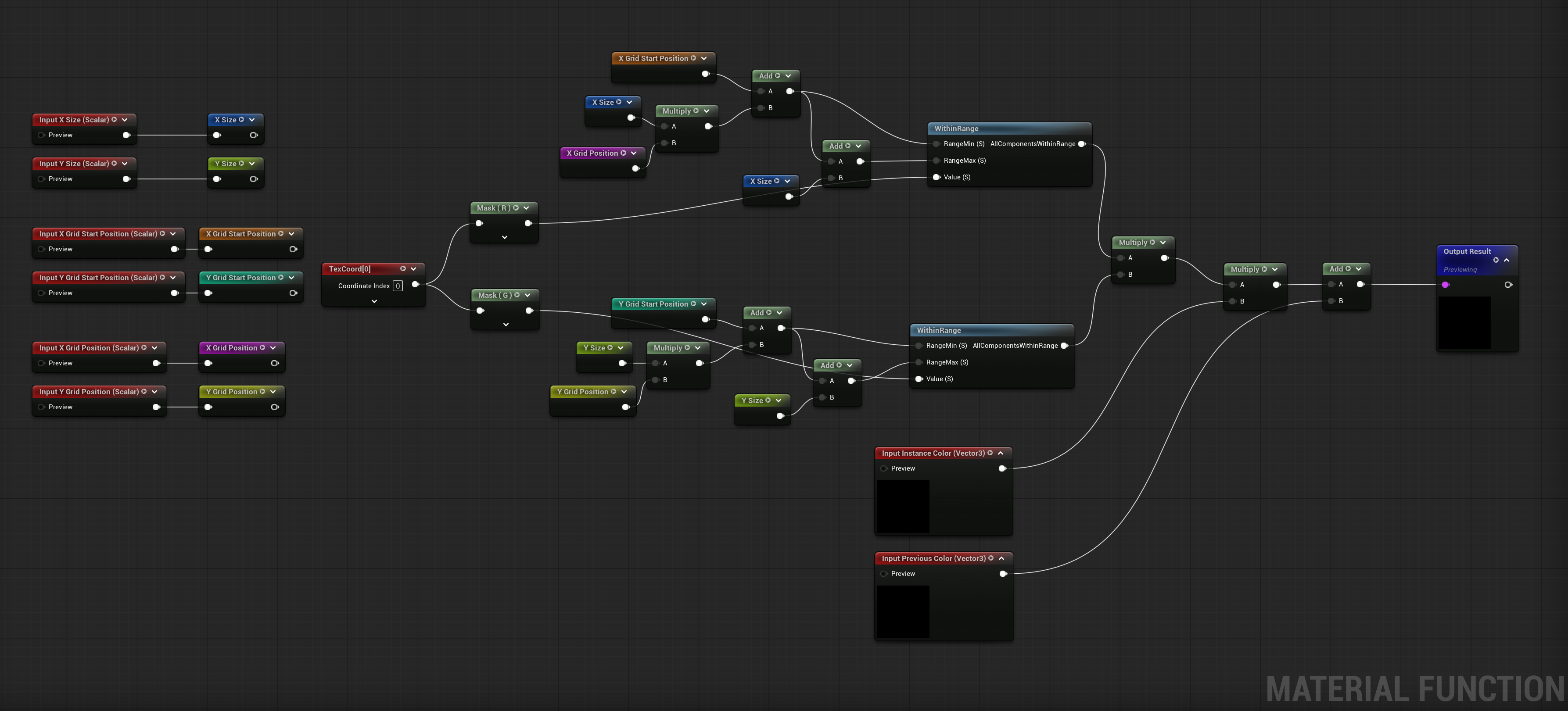Click output pin of Input X Grid Position (Scalar)
1568x711 pixels.
point(156,363)
